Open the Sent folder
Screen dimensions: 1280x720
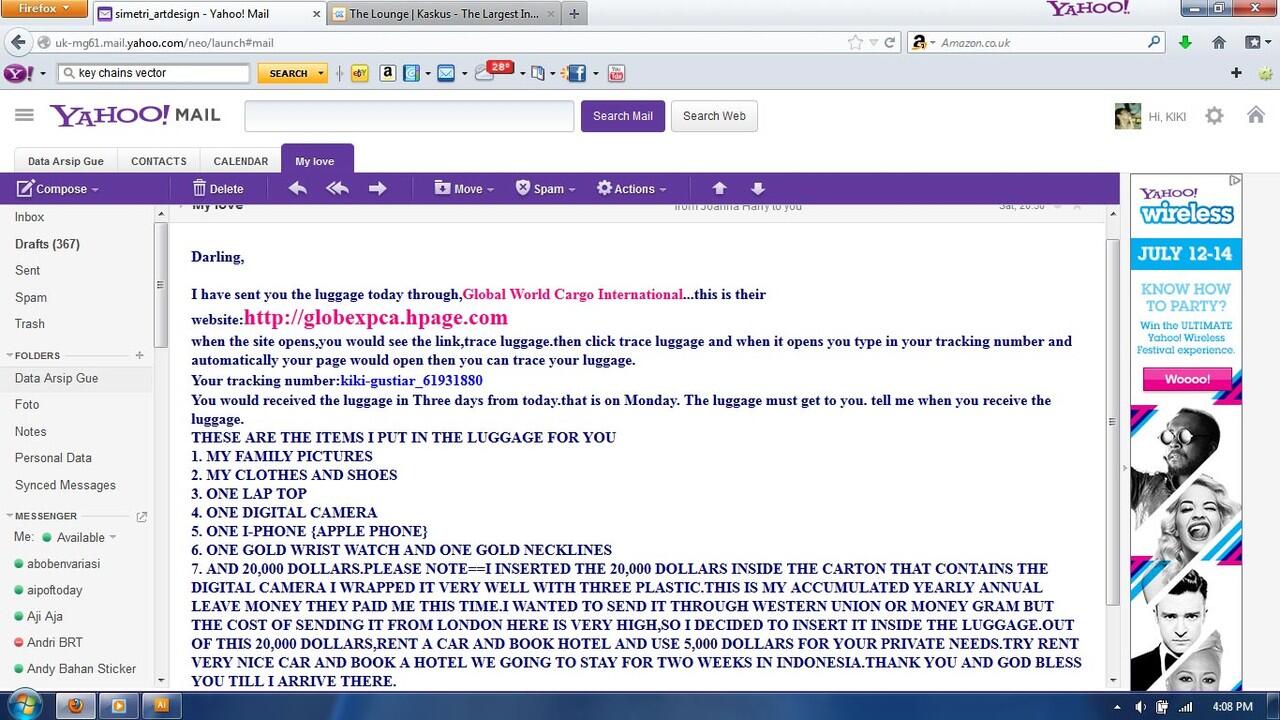coord(27,270)
